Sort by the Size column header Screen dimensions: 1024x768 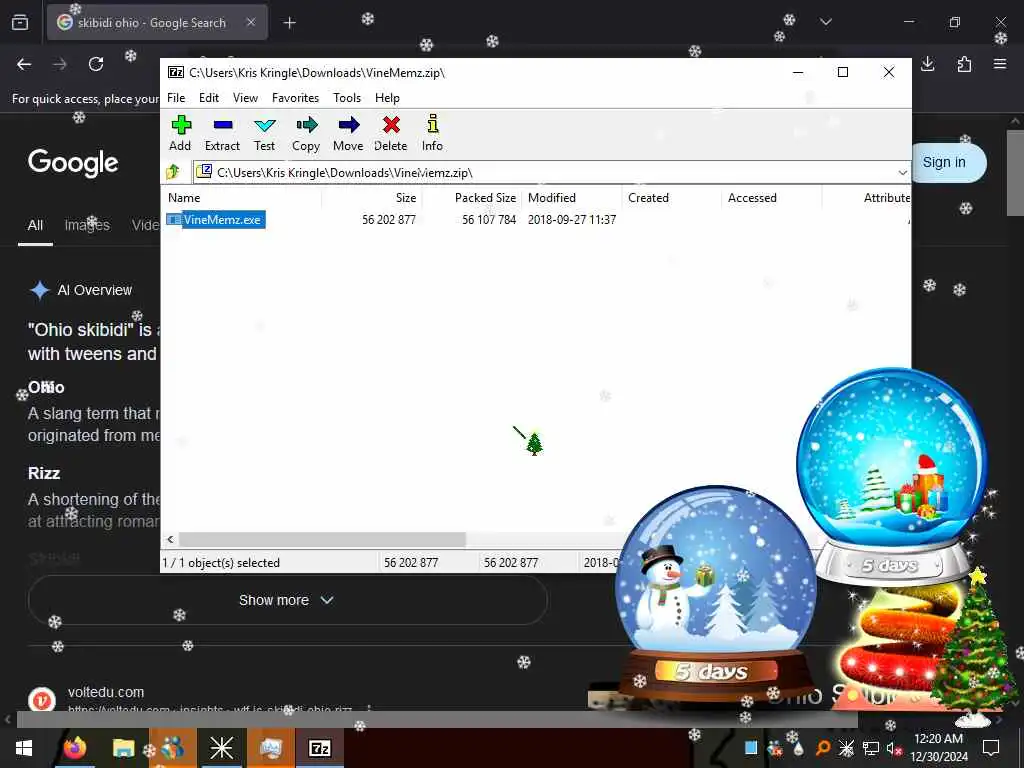click(406, 198)
